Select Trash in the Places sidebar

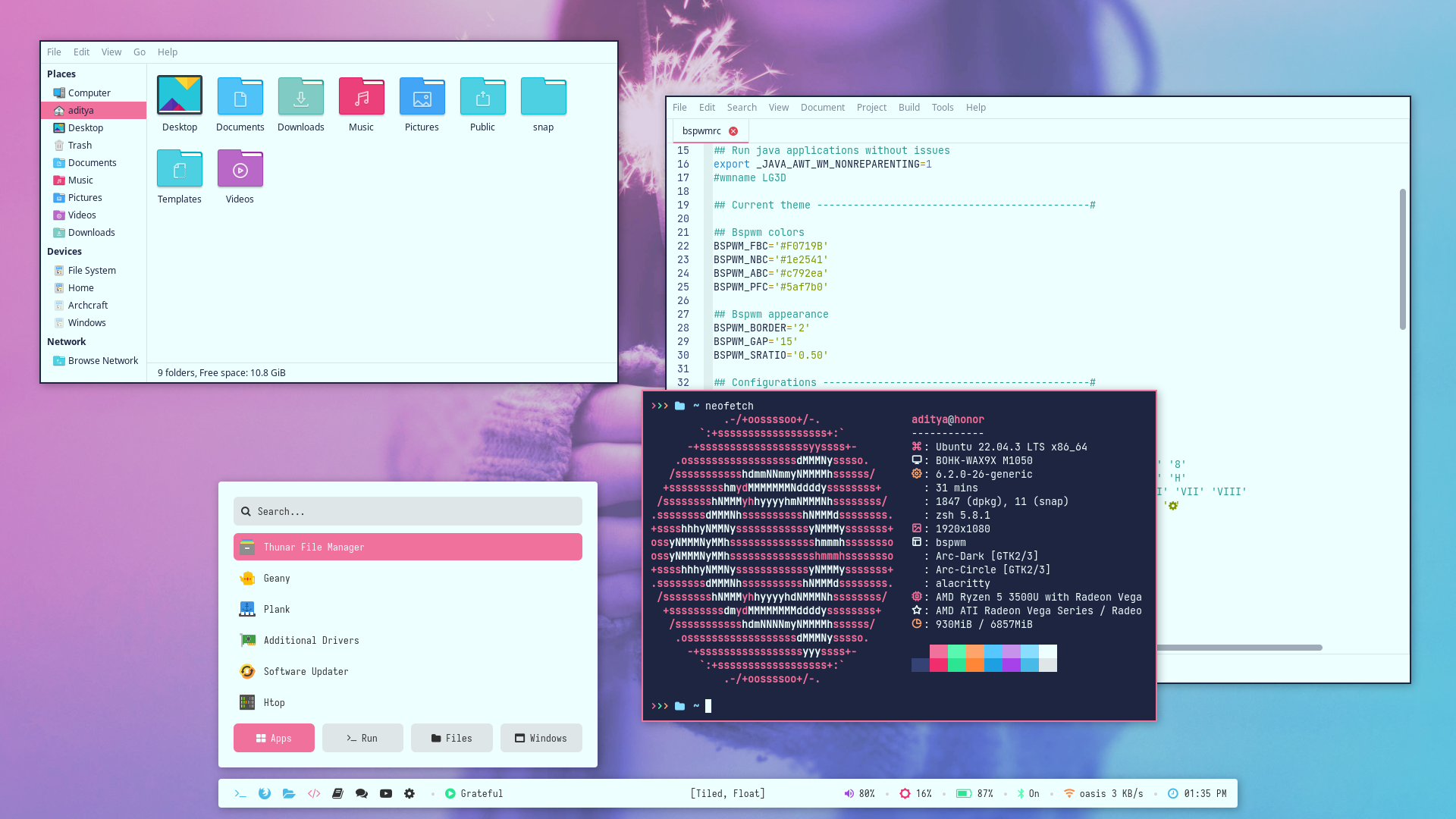pos(80,145)
